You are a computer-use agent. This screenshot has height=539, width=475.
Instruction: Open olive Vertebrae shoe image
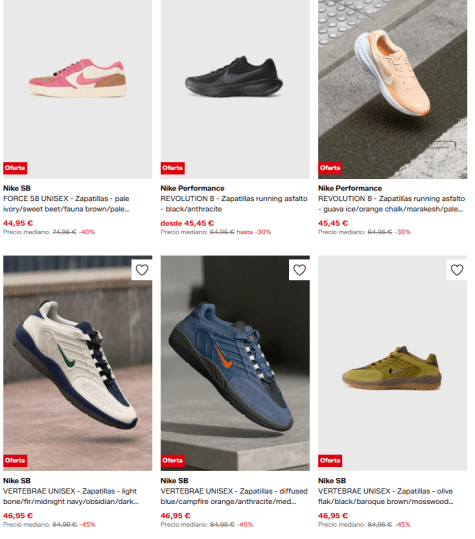pyautogui.click(x=393, y=363)
